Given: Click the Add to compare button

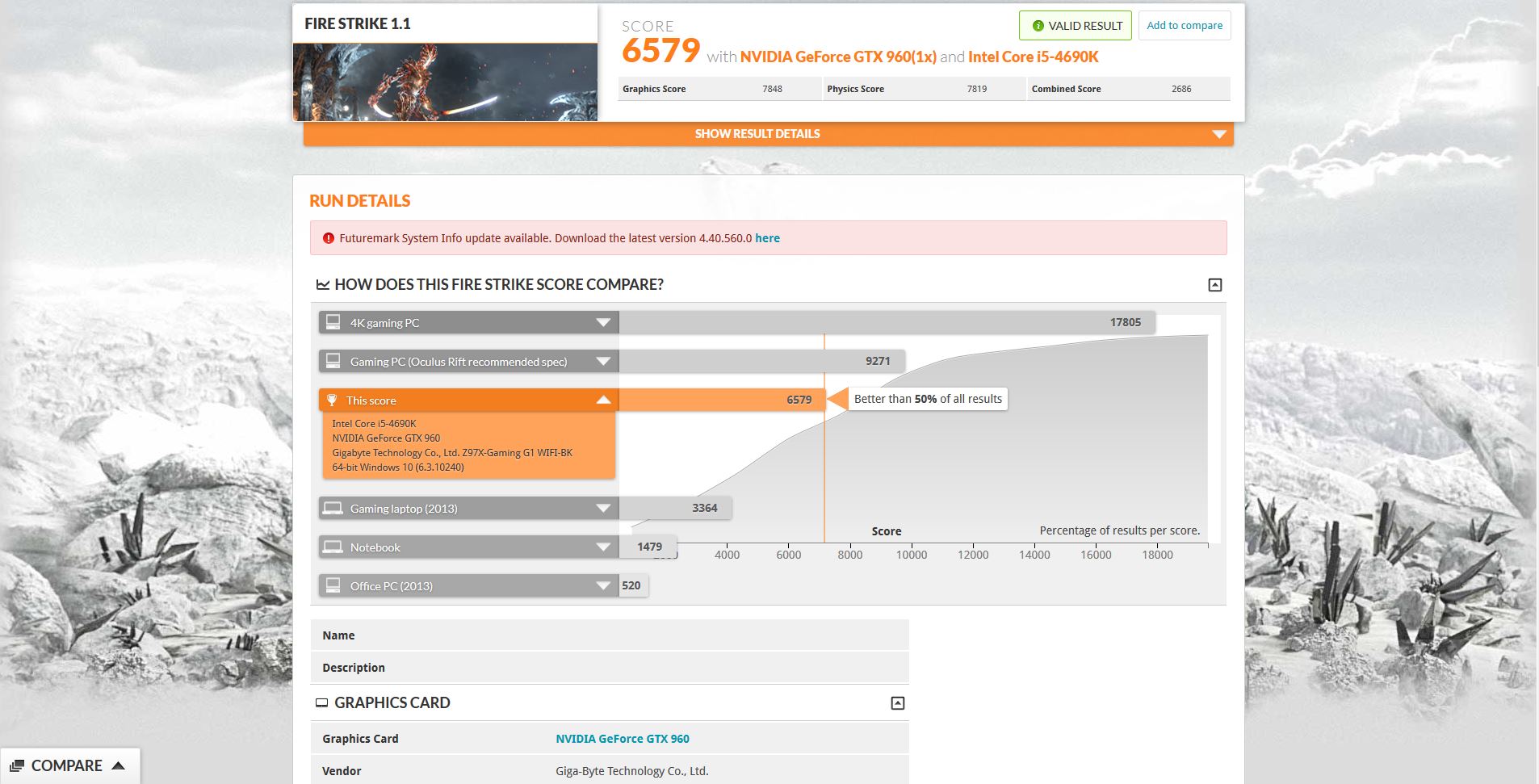Looking at the screenshot, I should pyautogui.click(x=1185, y=26).
